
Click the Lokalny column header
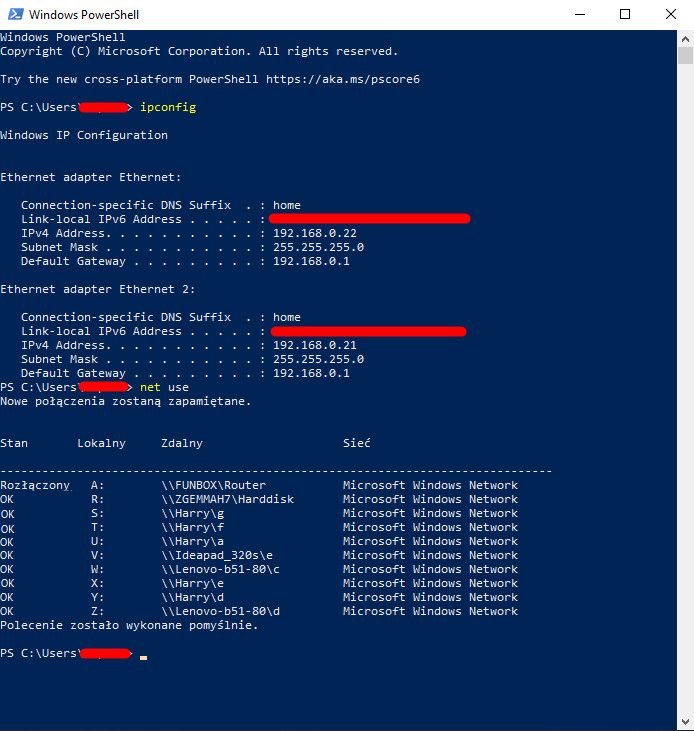pos(101,443)
